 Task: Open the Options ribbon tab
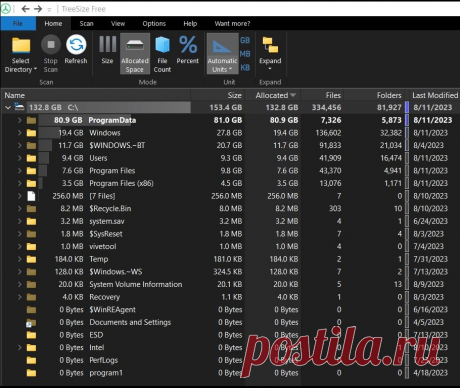tap(154, 23)
